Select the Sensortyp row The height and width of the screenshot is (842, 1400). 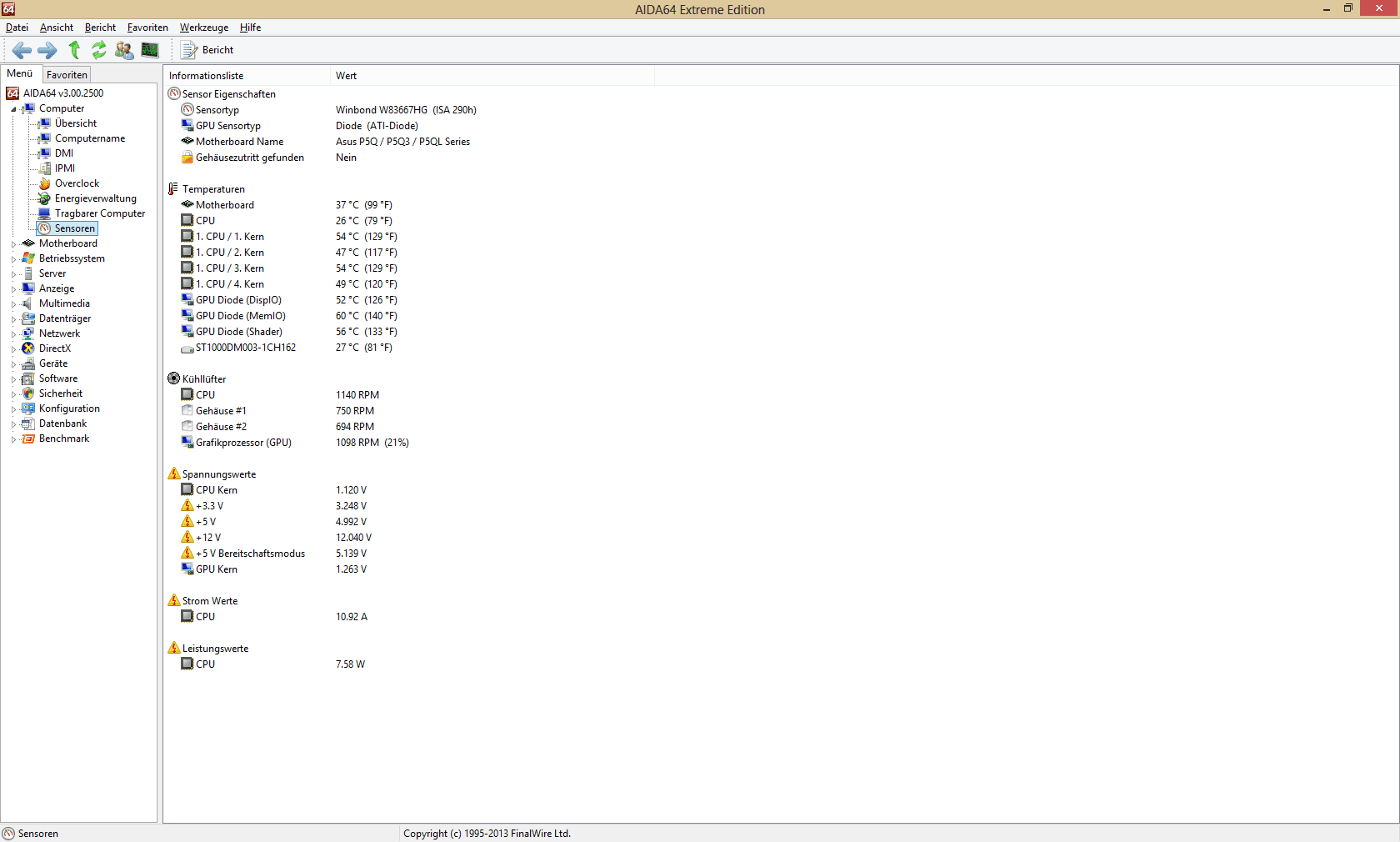[329, 110]
